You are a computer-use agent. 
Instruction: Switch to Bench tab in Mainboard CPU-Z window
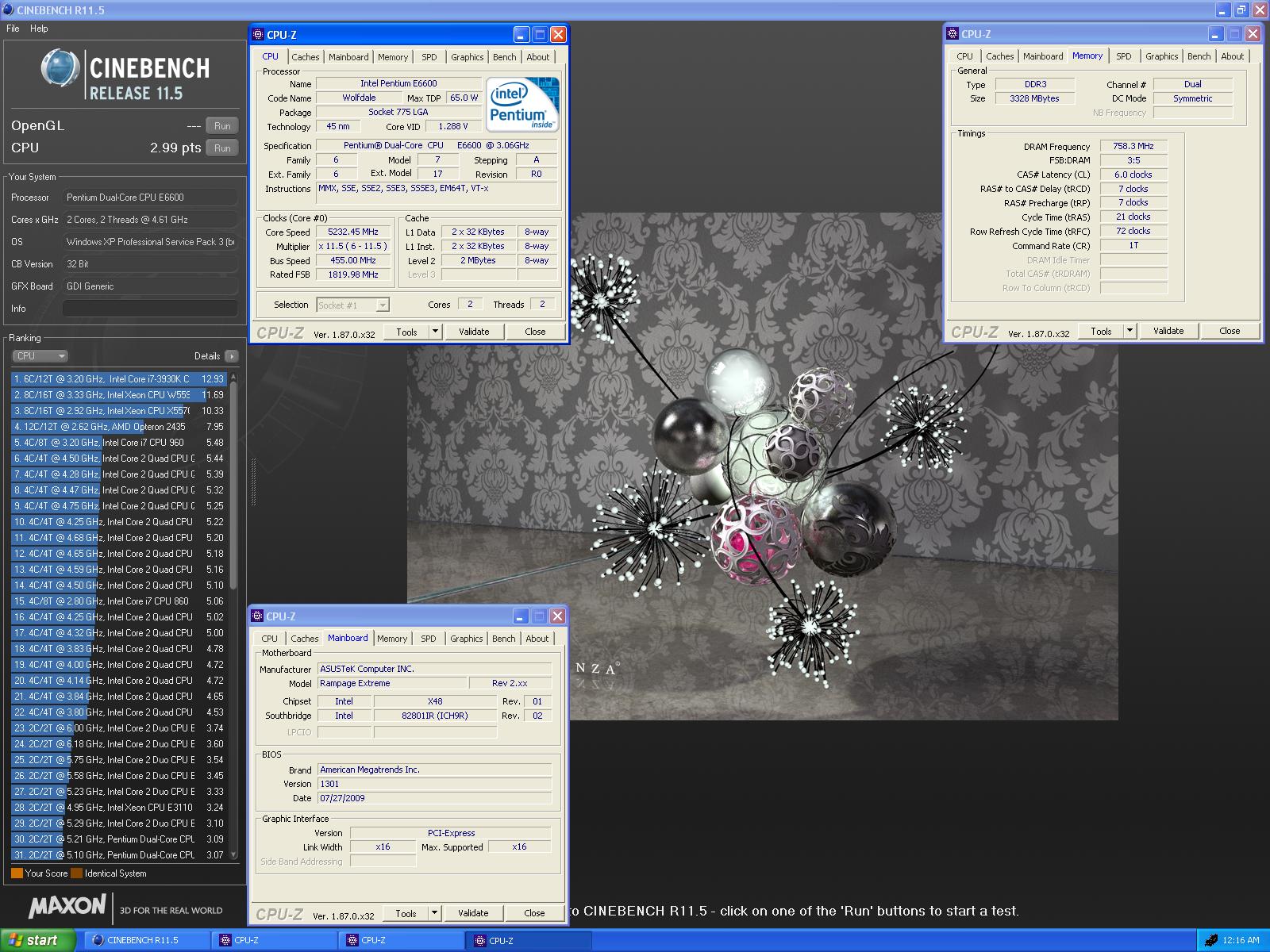coord(503,639)
